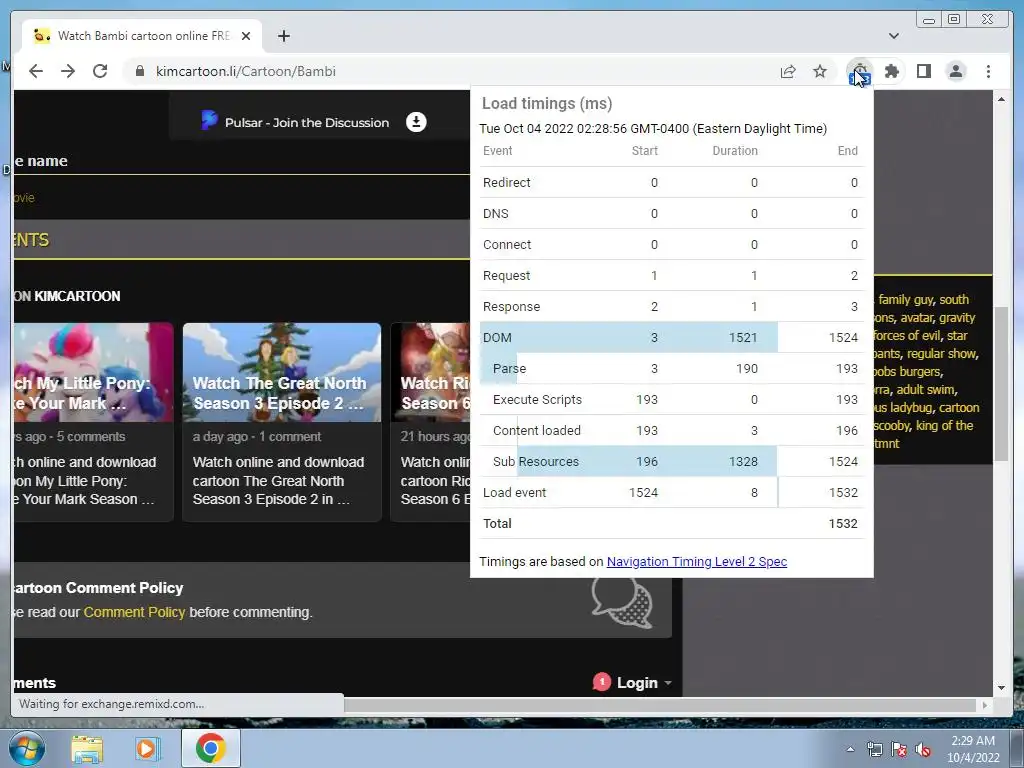
Task: Click the Load event row label
Action: pos(514,493)
